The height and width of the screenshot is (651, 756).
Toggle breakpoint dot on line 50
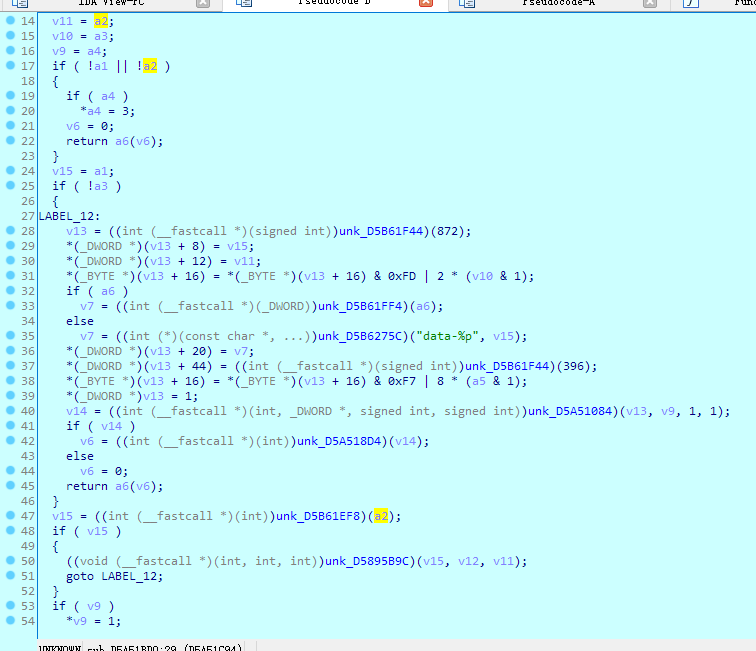pos(10,560)
